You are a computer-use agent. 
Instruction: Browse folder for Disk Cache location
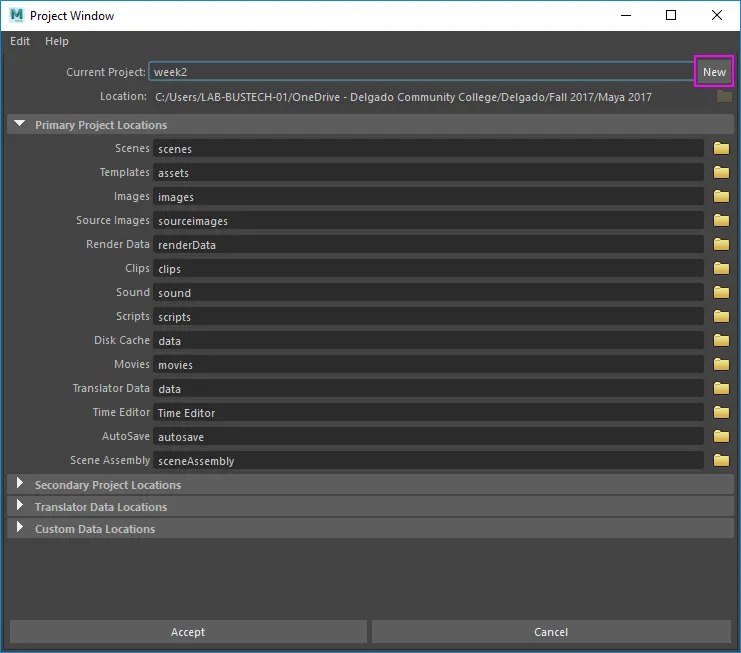[721, 340]
